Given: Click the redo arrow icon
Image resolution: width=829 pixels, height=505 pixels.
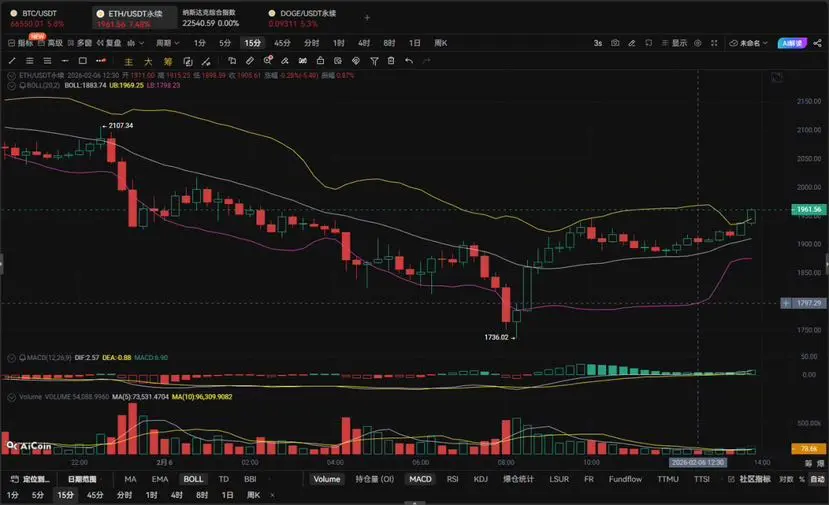Looking at the screenshot, I should 427,61.
